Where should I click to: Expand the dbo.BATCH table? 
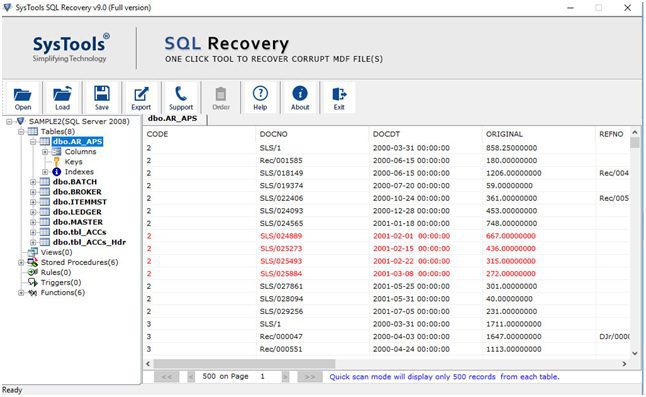click(x=33, y=182)
